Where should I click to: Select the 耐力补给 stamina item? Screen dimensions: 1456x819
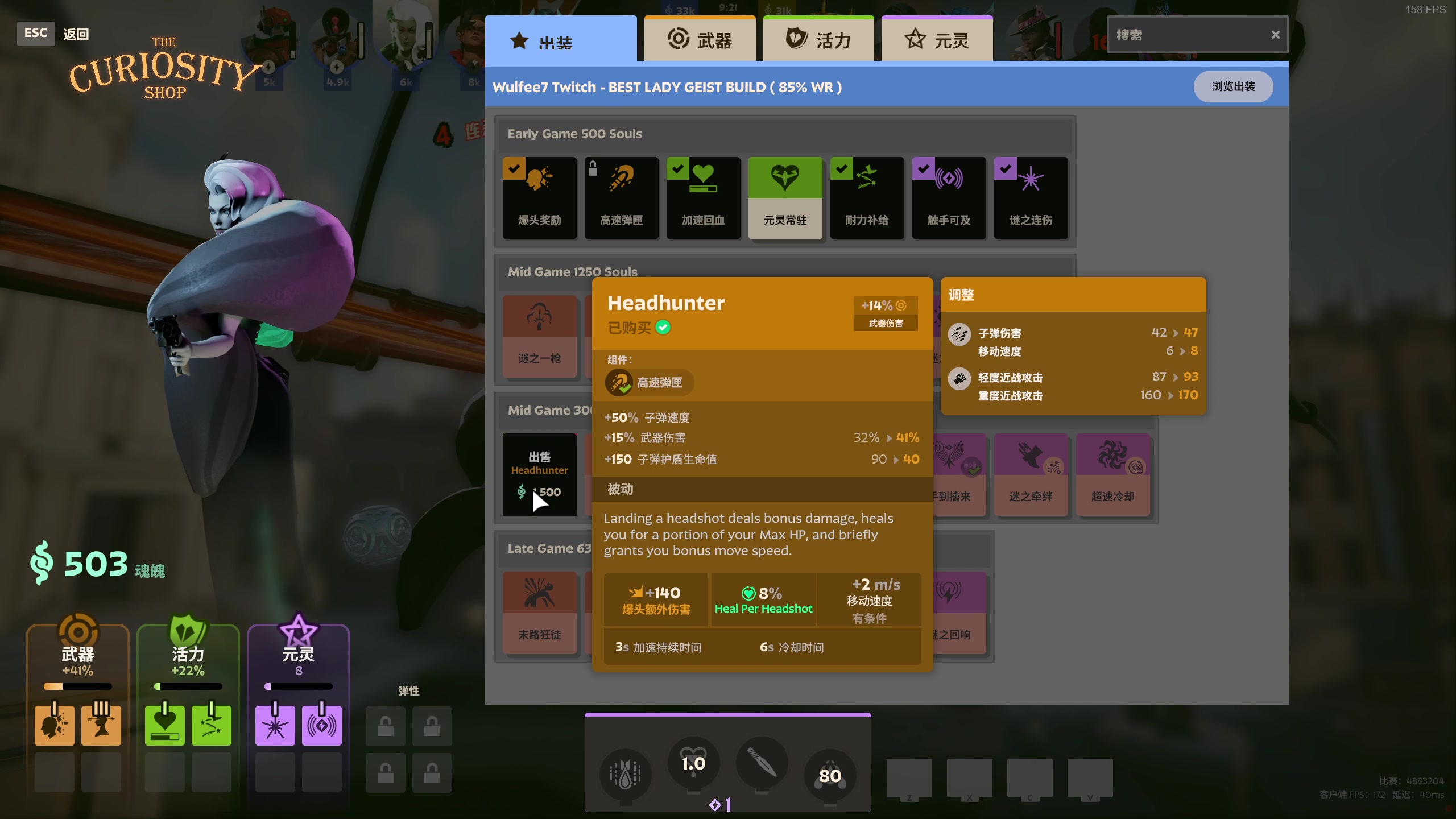(867, 197)
